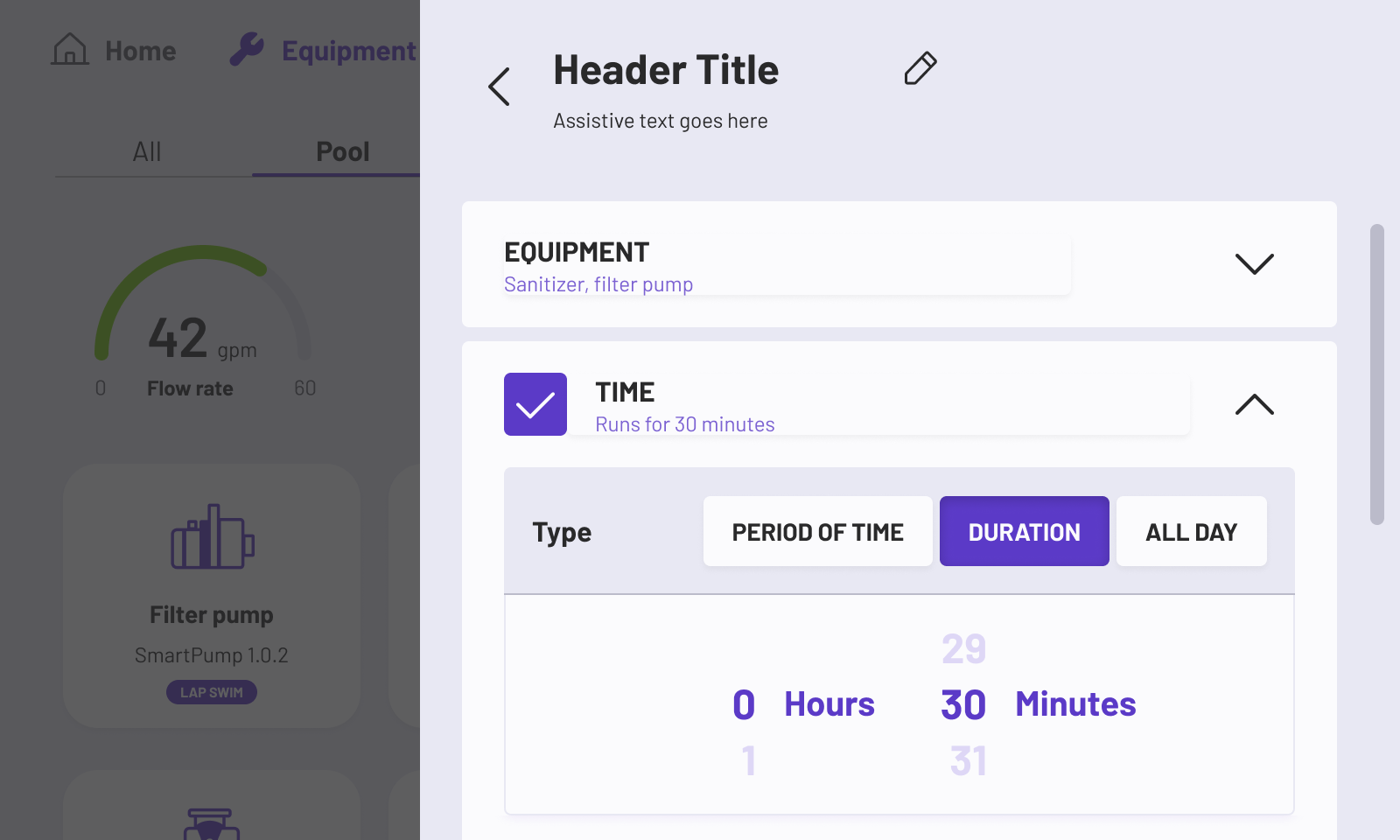Click 'Assistive text goes here'
Image resolution: width=1400 pixels, height=840 pixels.
661,121
